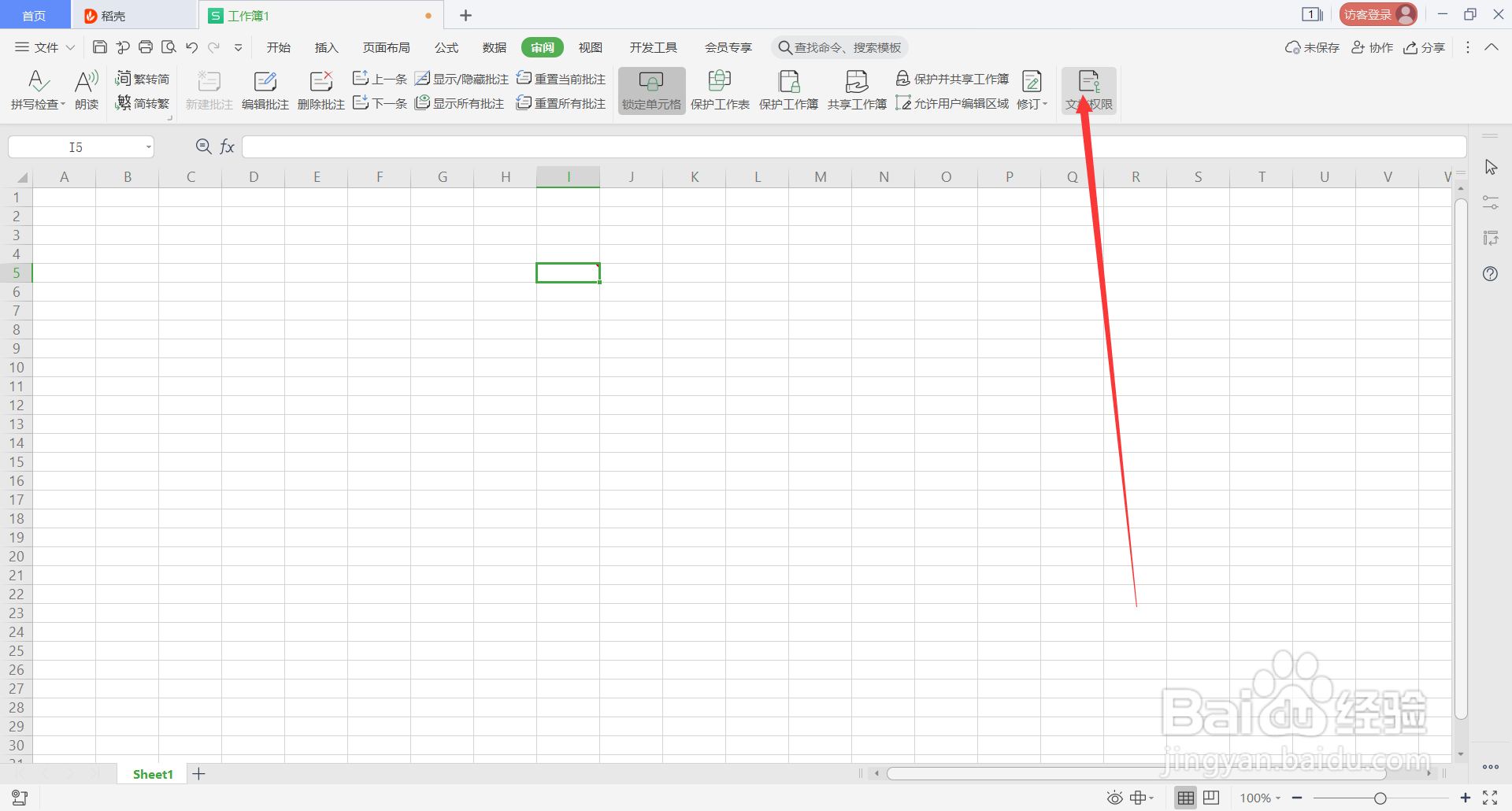Click Edit Comment (编辑批注) icon
This screenshot has height=811, width=1512.
coord(265,91)
